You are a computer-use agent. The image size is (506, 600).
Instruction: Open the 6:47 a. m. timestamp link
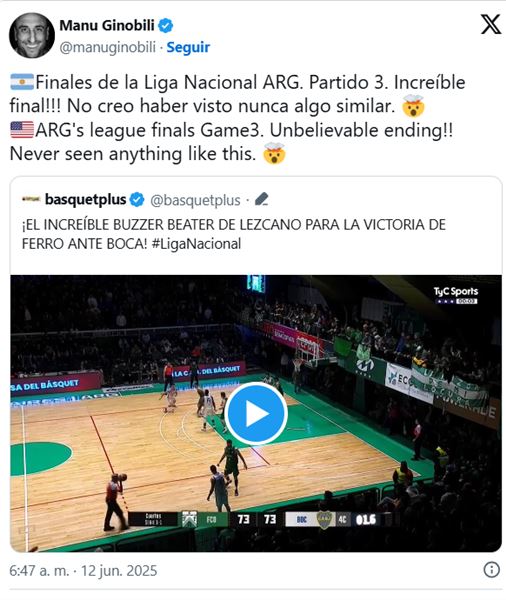click(39, 571)
